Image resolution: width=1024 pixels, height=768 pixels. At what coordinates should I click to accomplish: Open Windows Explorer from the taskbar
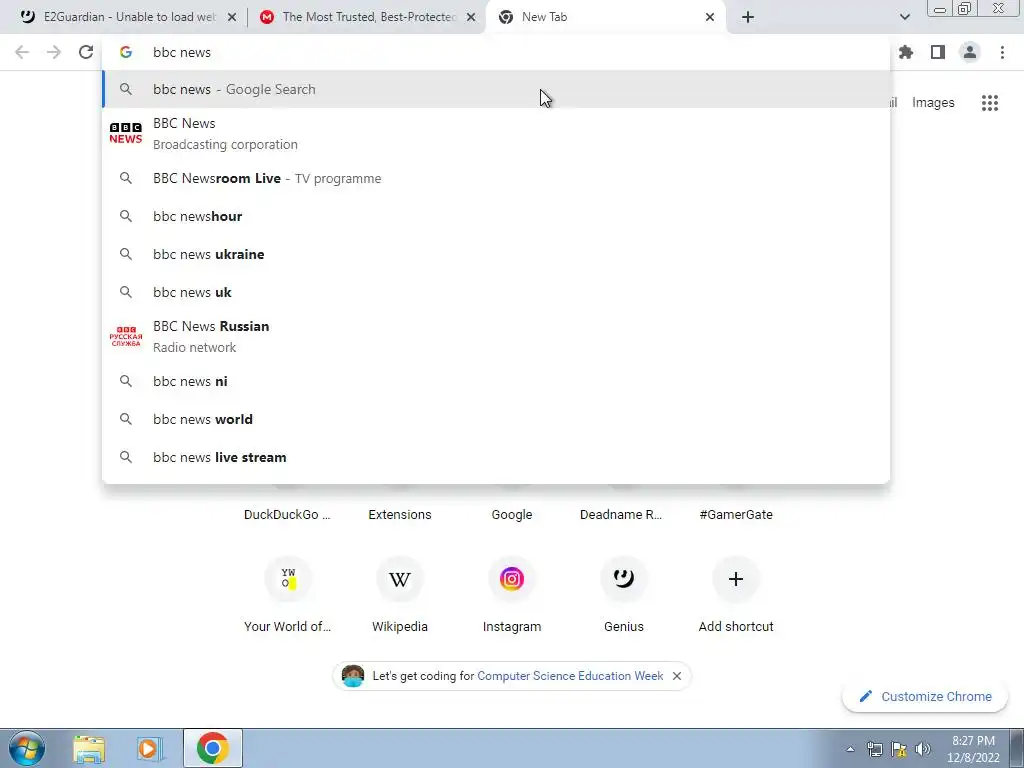[89, 749]
